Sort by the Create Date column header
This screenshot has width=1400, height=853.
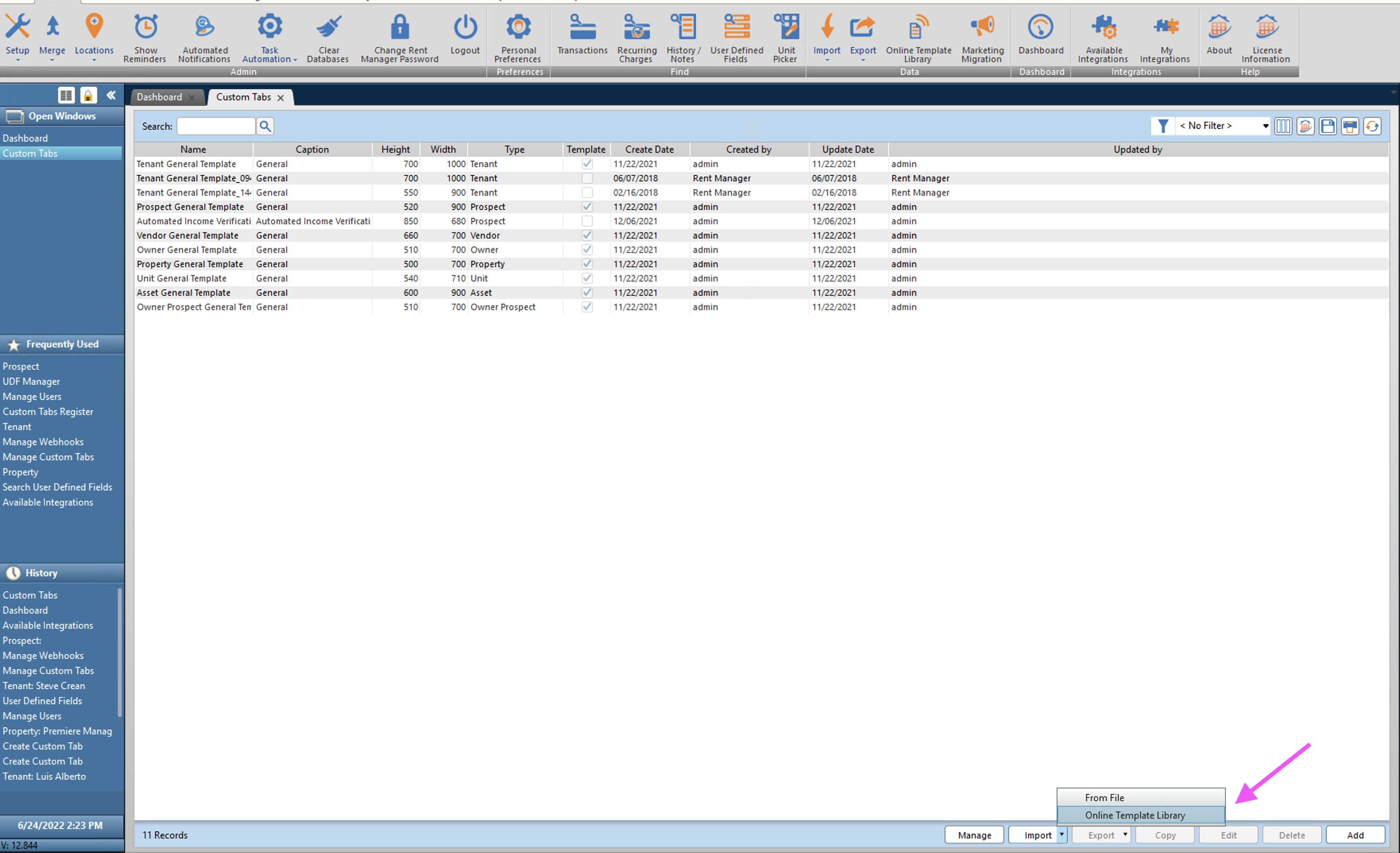[x=650, y=149]
